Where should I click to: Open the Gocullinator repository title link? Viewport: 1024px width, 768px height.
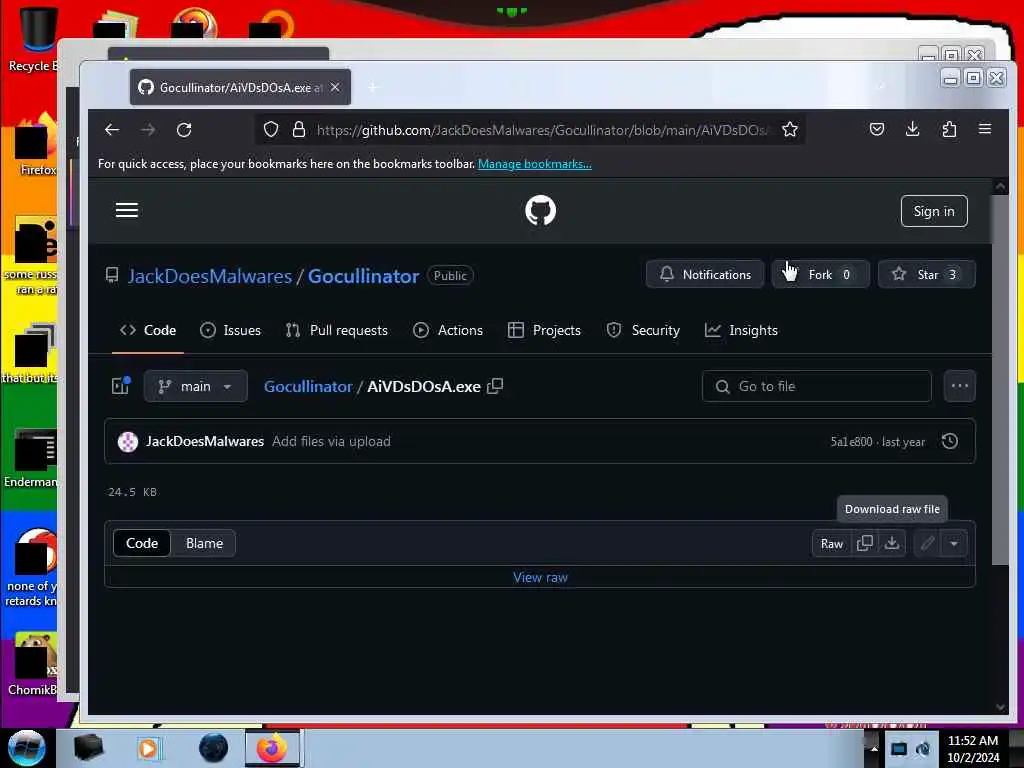tap(363, 276)
